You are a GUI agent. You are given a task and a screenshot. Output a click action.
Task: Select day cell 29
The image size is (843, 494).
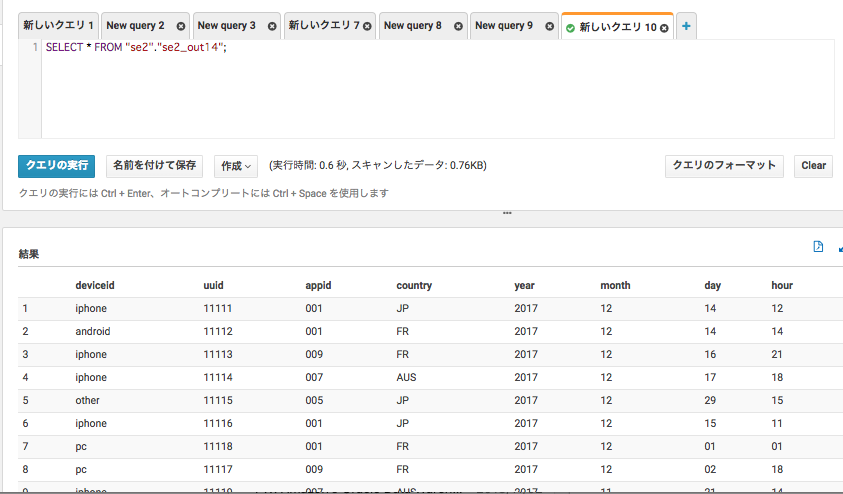pos(710,400)
